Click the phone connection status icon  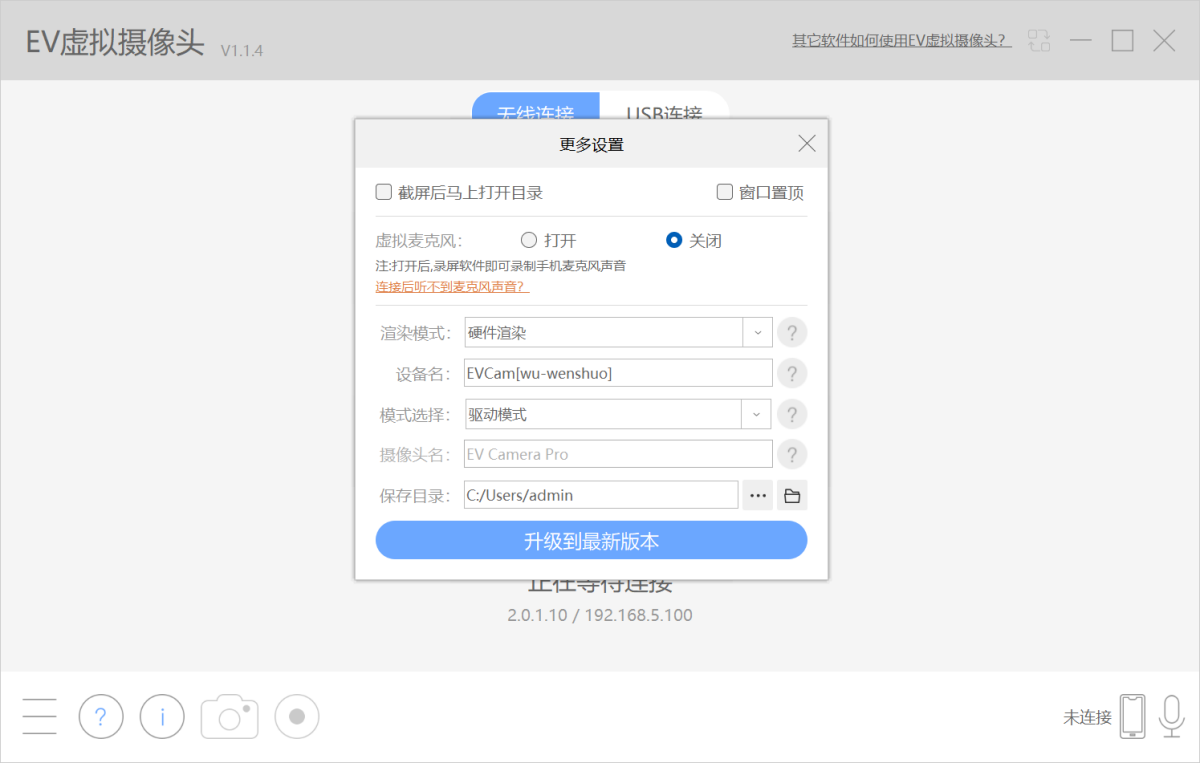click(1132, 715)
